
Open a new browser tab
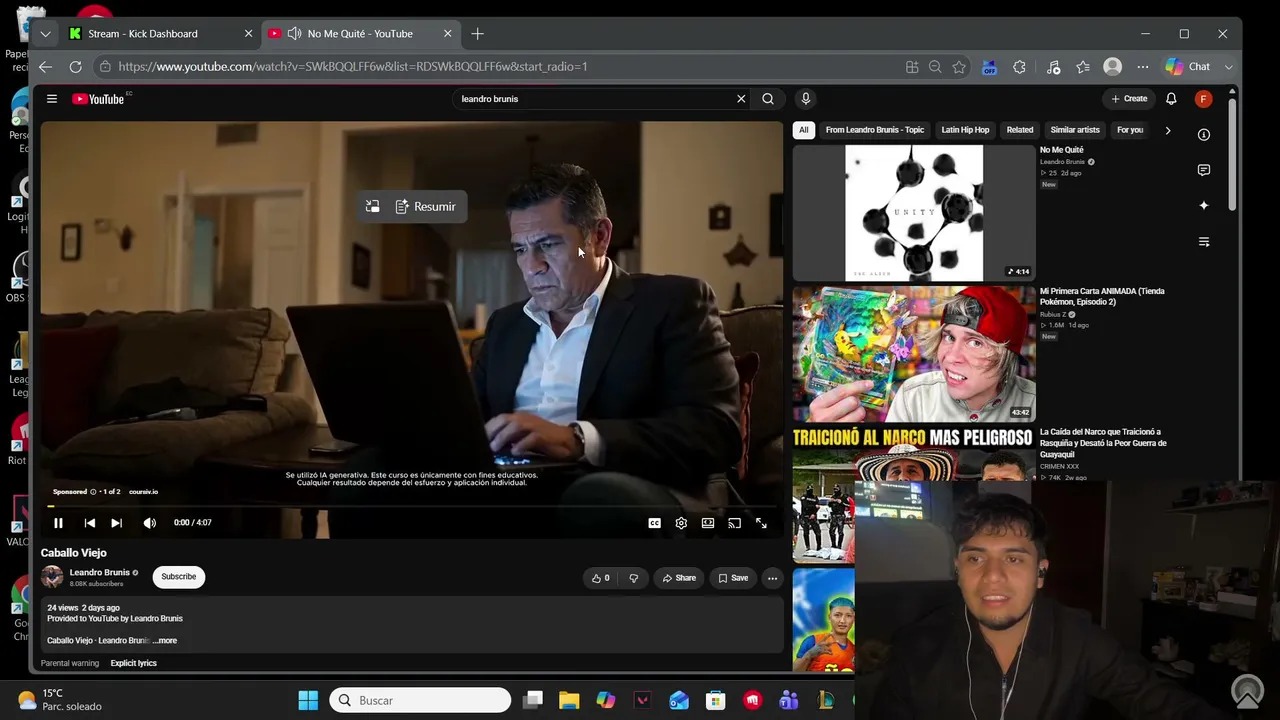pos(477,34)
